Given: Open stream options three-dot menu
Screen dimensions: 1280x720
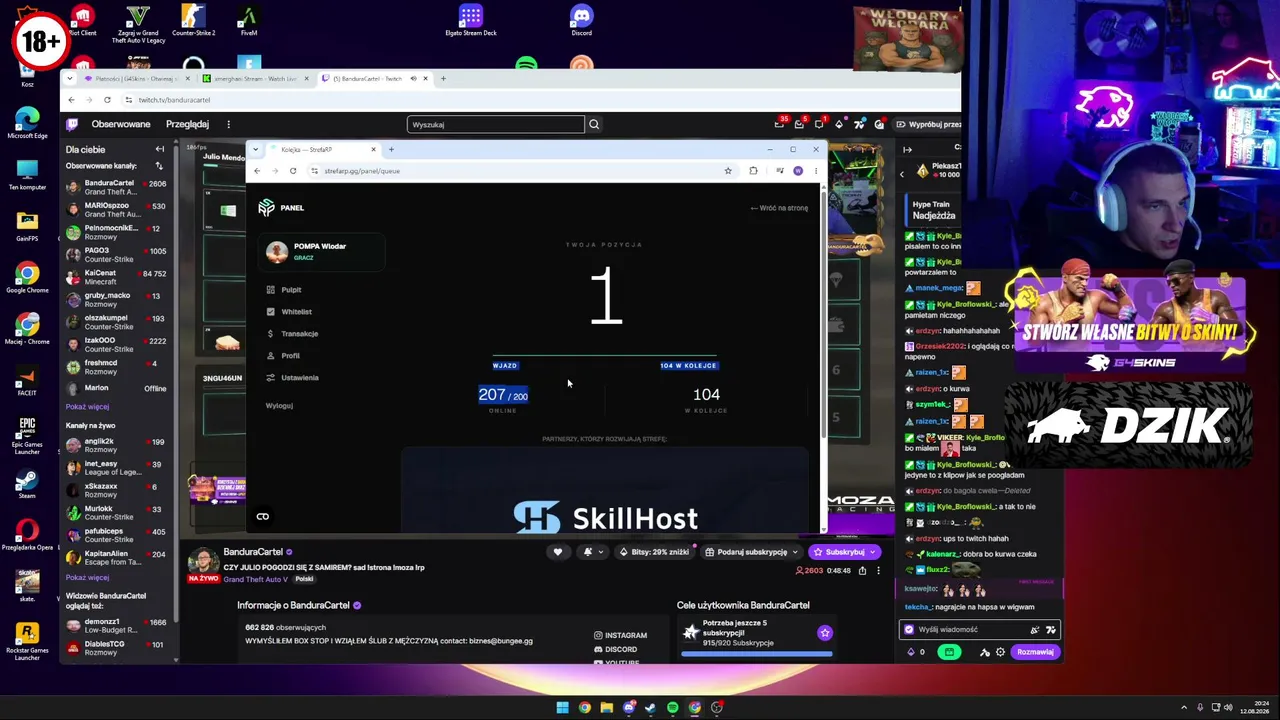Looking at the screenshot, I should (x=878, y=571).
